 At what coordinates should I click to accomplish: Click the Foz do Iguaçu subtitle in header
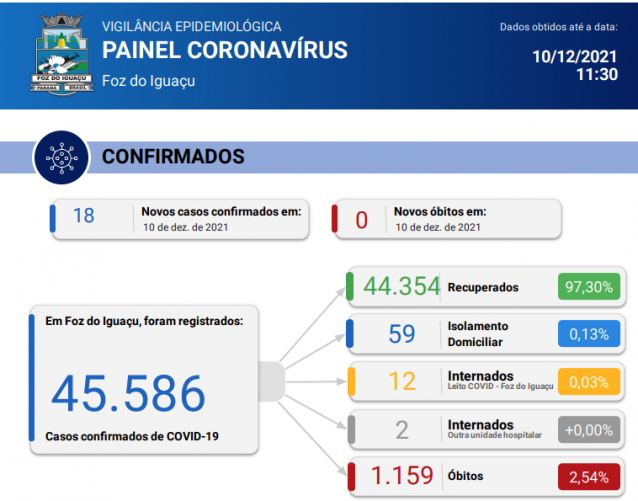tap(149, 81)
